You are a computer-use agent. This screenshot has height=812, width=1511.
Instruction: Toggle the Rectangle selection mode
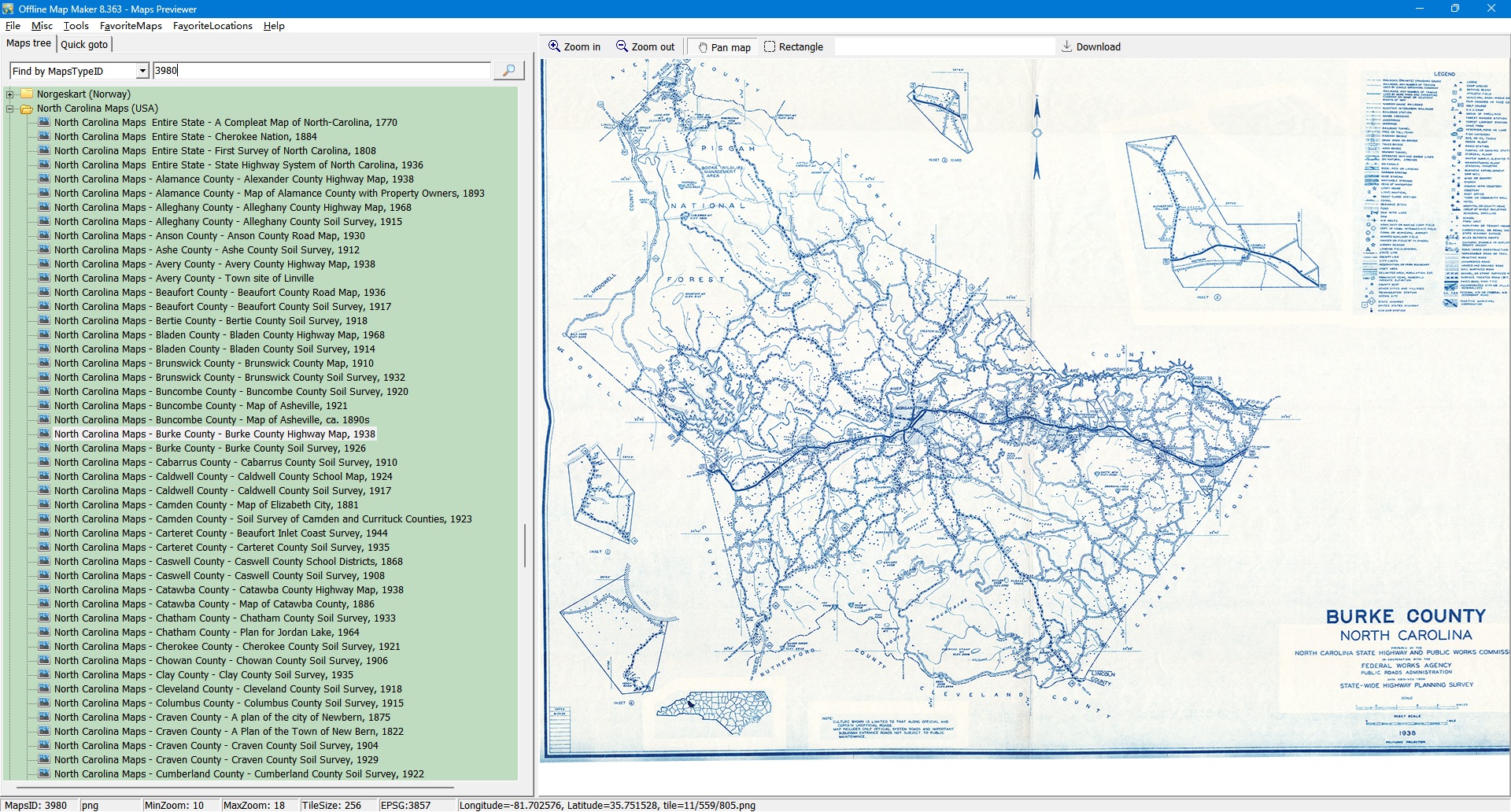[x=793, y=47]
